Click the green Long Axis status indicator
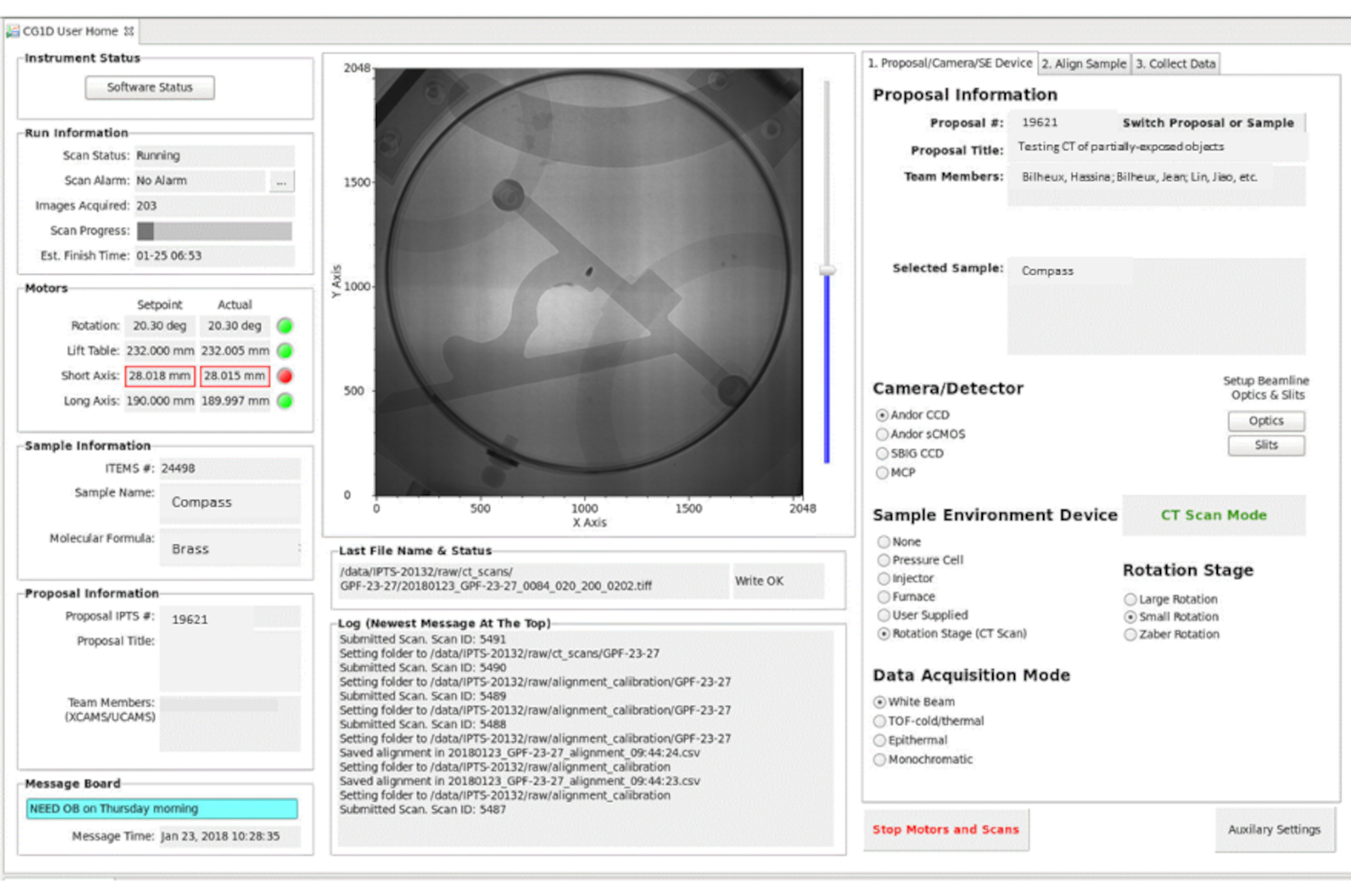This screenshot has height=896, width=1351. click(285, 401)
